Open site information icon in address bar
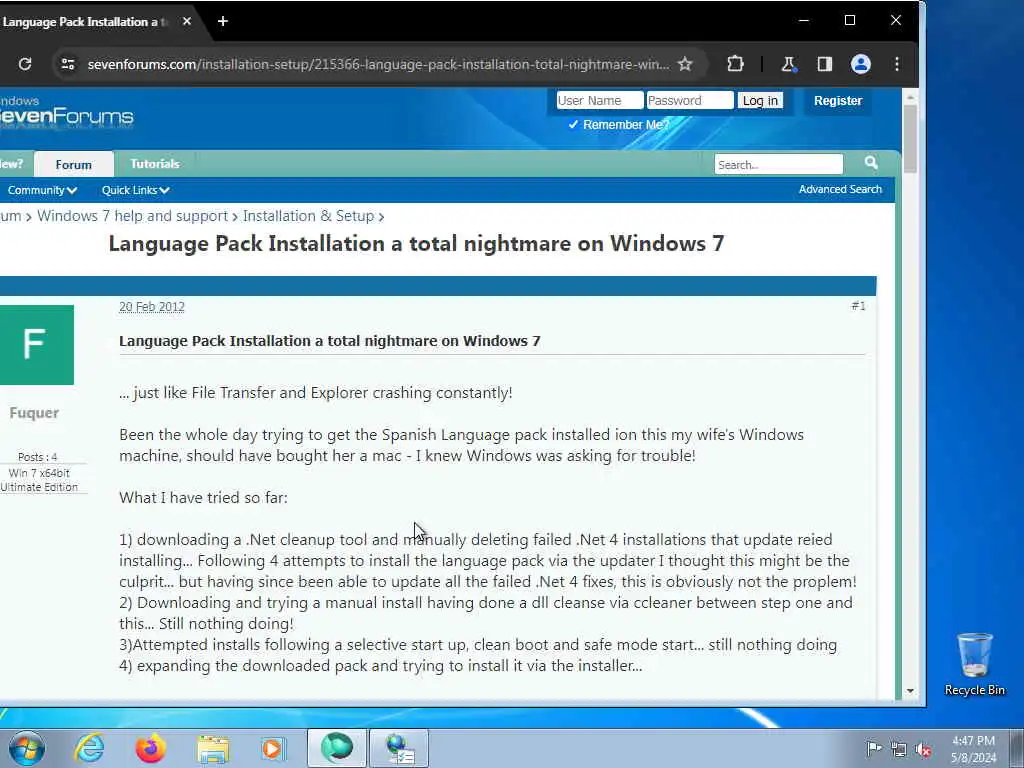This screenshot has width=1024, height=768. point(67,64)
